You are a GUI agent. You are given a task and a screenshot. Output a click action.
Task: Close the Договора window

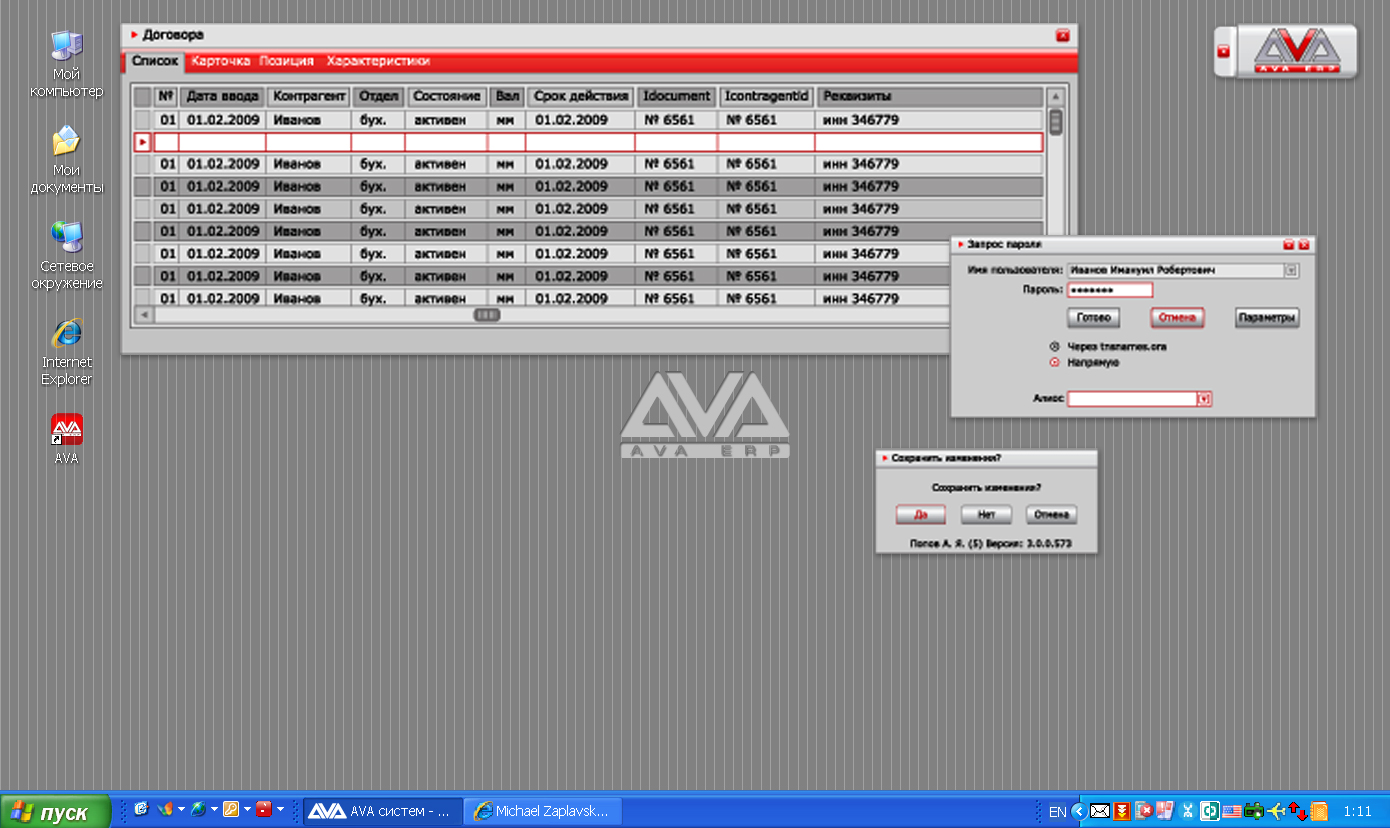pyautogui.click(x=1062, y=36)
